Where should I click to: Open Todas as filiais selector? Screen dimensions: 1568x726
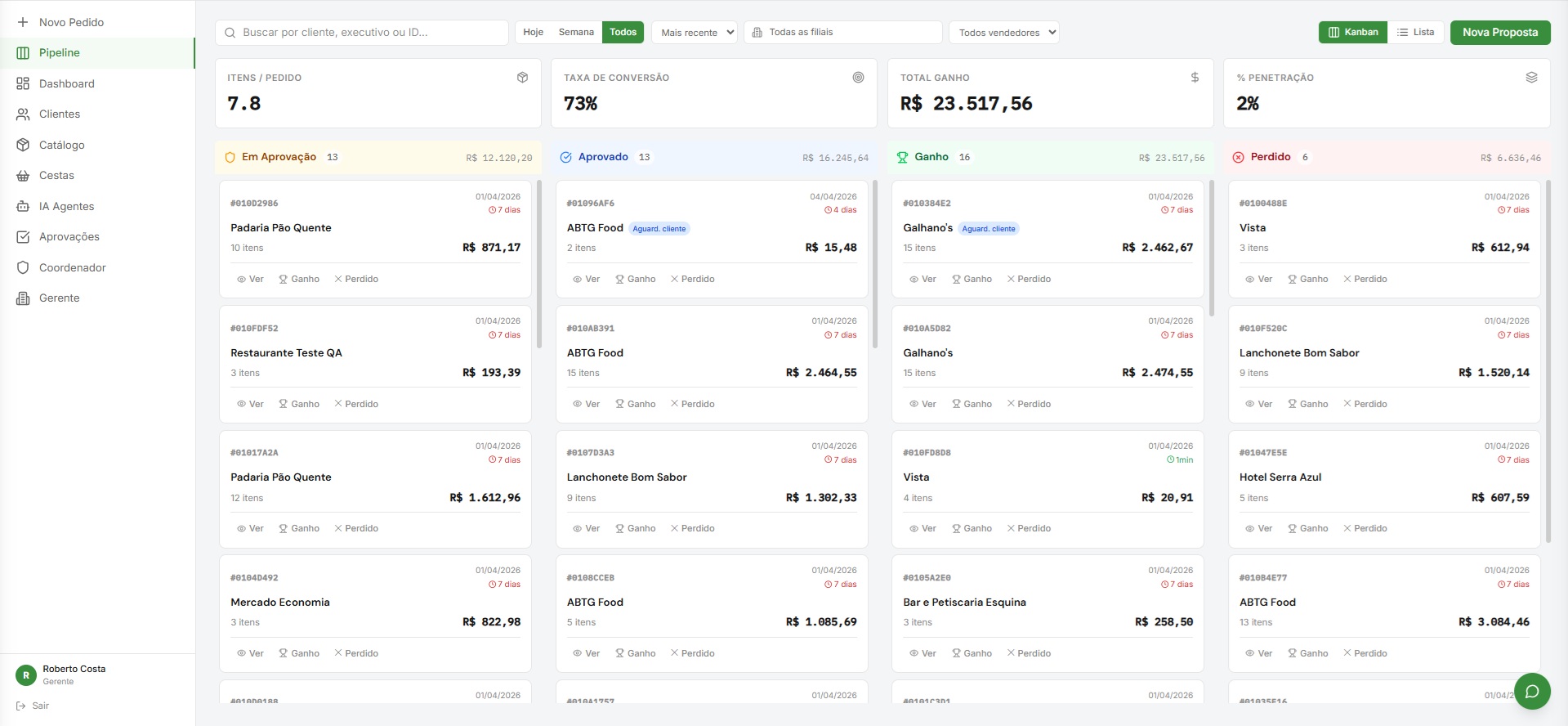pos(842,32)
